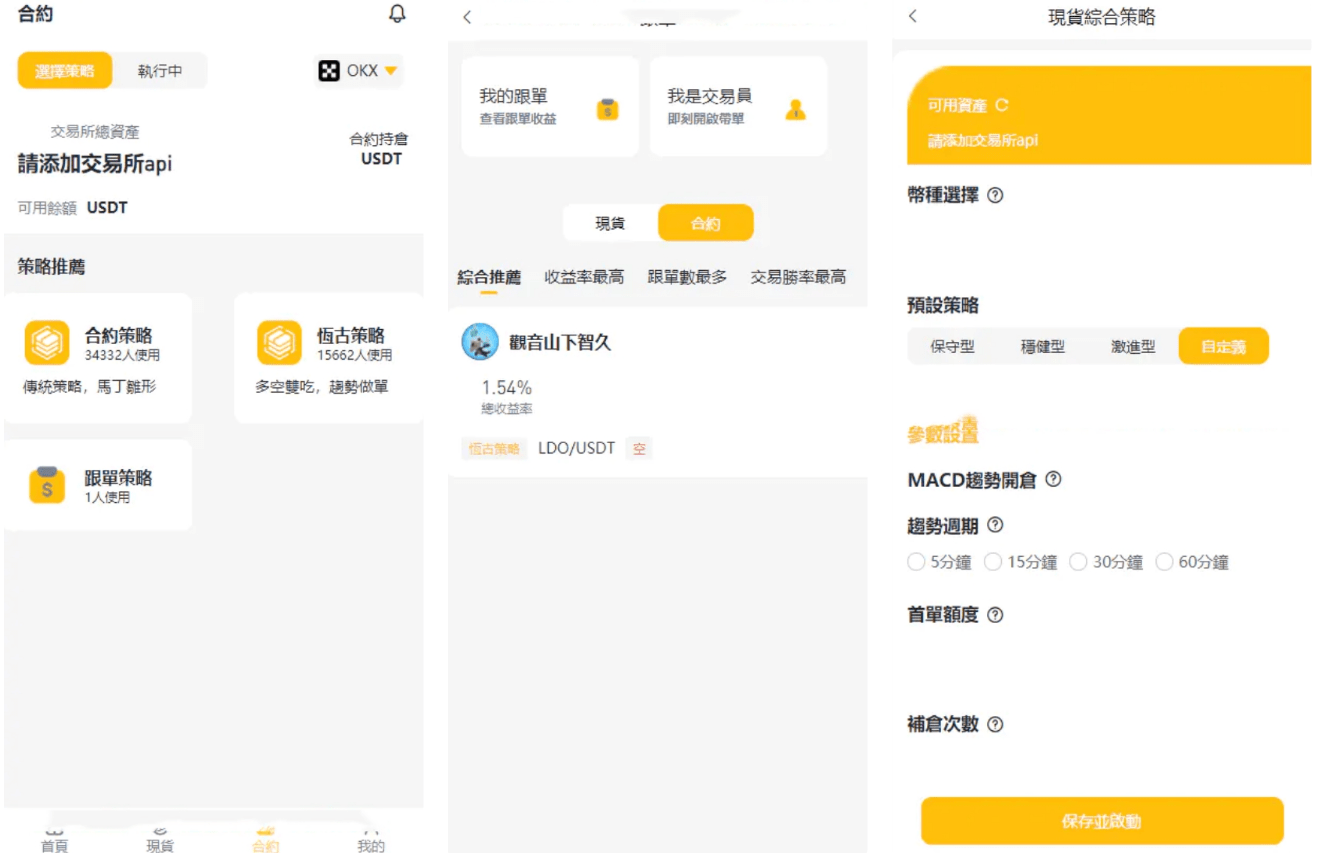Image resolution: width=1322 pixels, height=853 pixels.
Task: Switch to 收益率最高 sorting tab
Action: (x=584, y=277)
